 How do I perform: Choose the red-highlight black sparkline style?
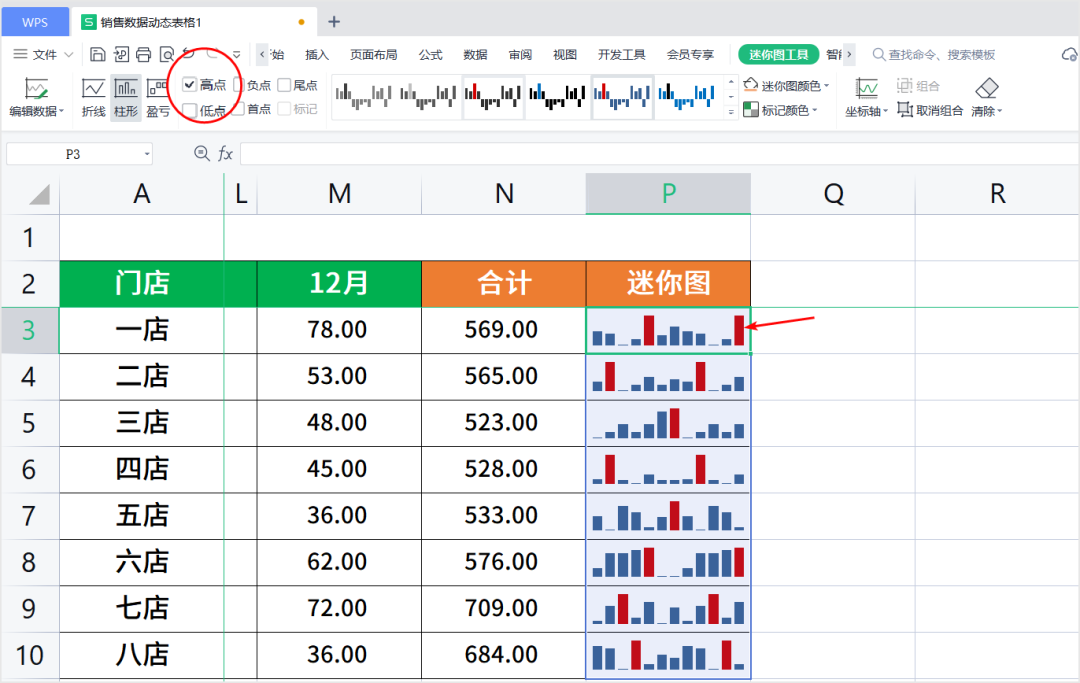(x=493, y=96)
